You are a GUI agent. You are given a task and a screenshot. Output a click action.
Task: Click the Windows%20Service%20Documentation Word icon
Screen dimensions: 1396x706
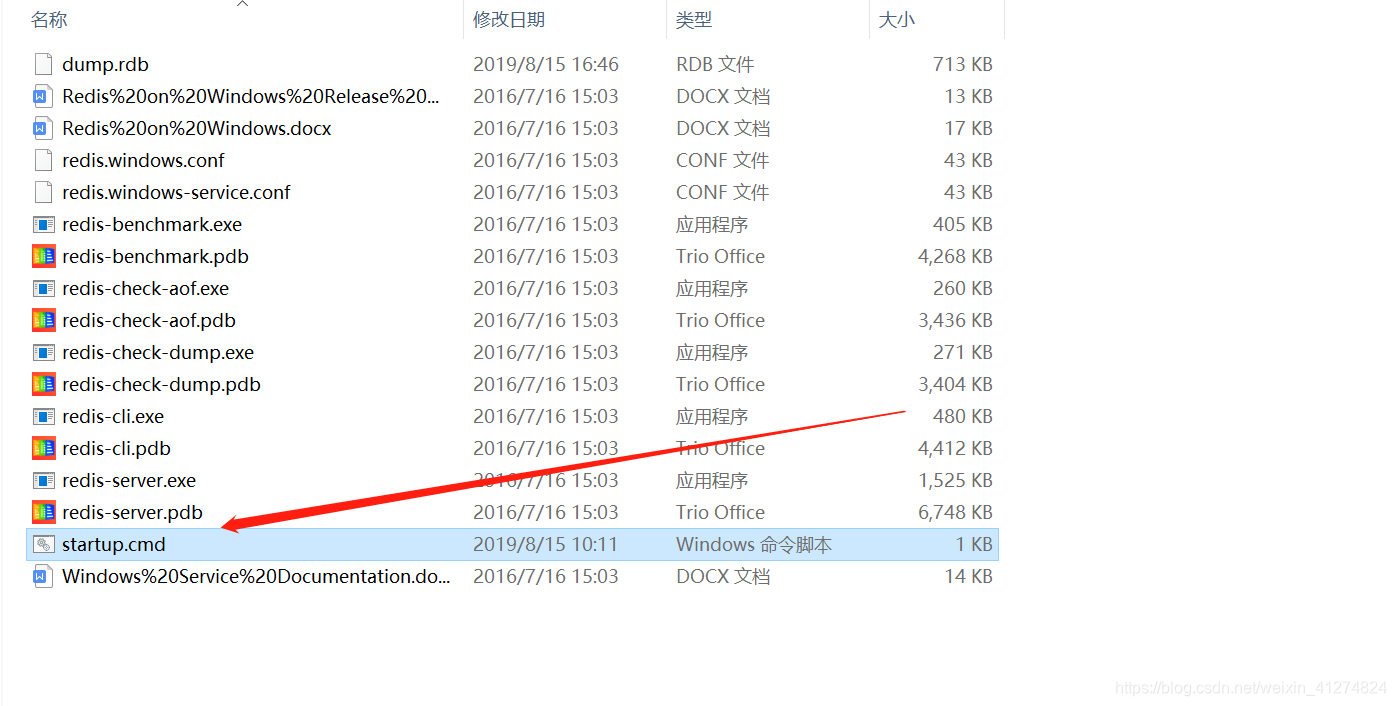[x=43, y=577]
